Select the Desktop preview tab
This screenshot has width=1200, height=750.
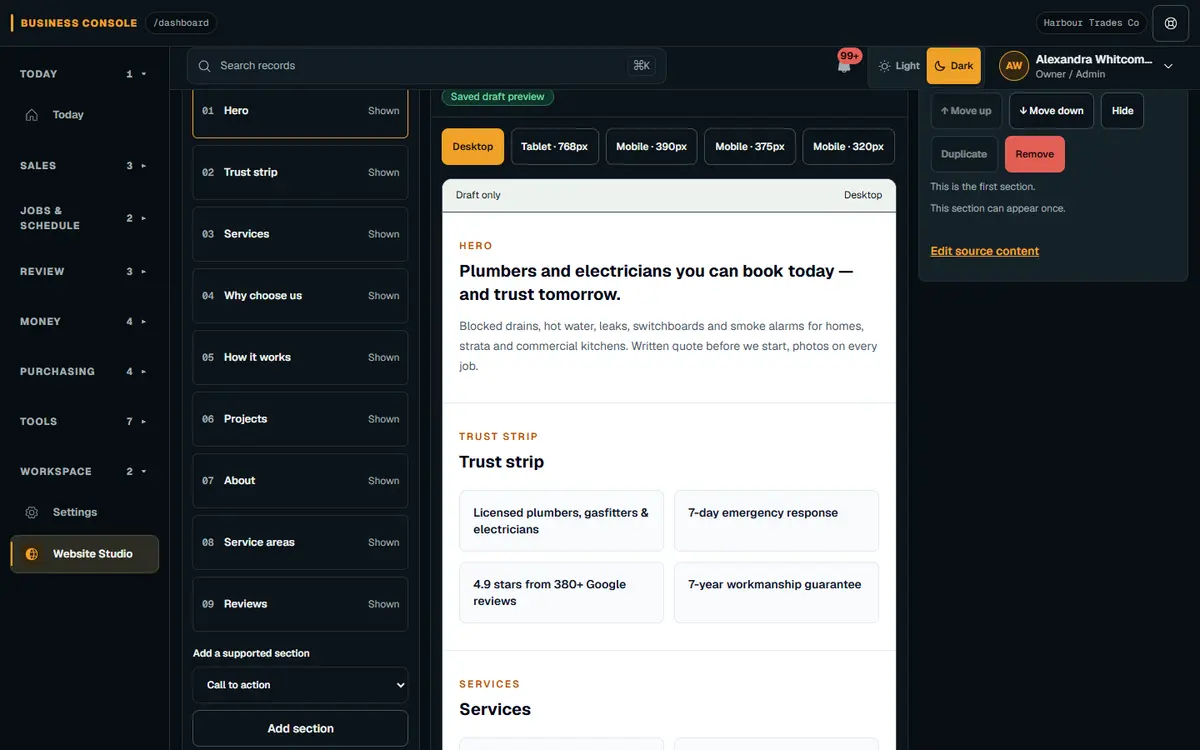473,147
